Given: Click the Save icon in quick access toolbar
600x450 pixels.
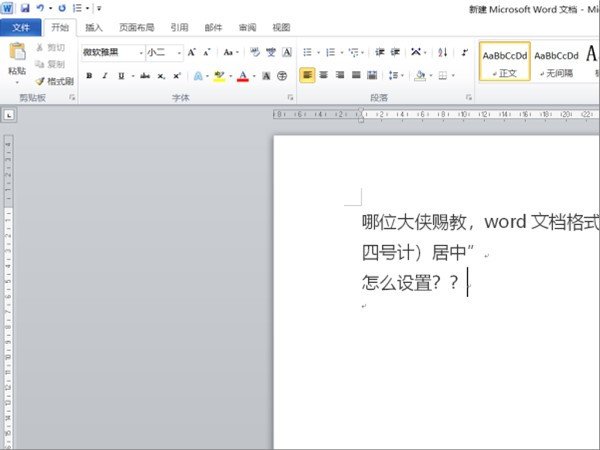Looking at the screenshot, I should point(25,8).
